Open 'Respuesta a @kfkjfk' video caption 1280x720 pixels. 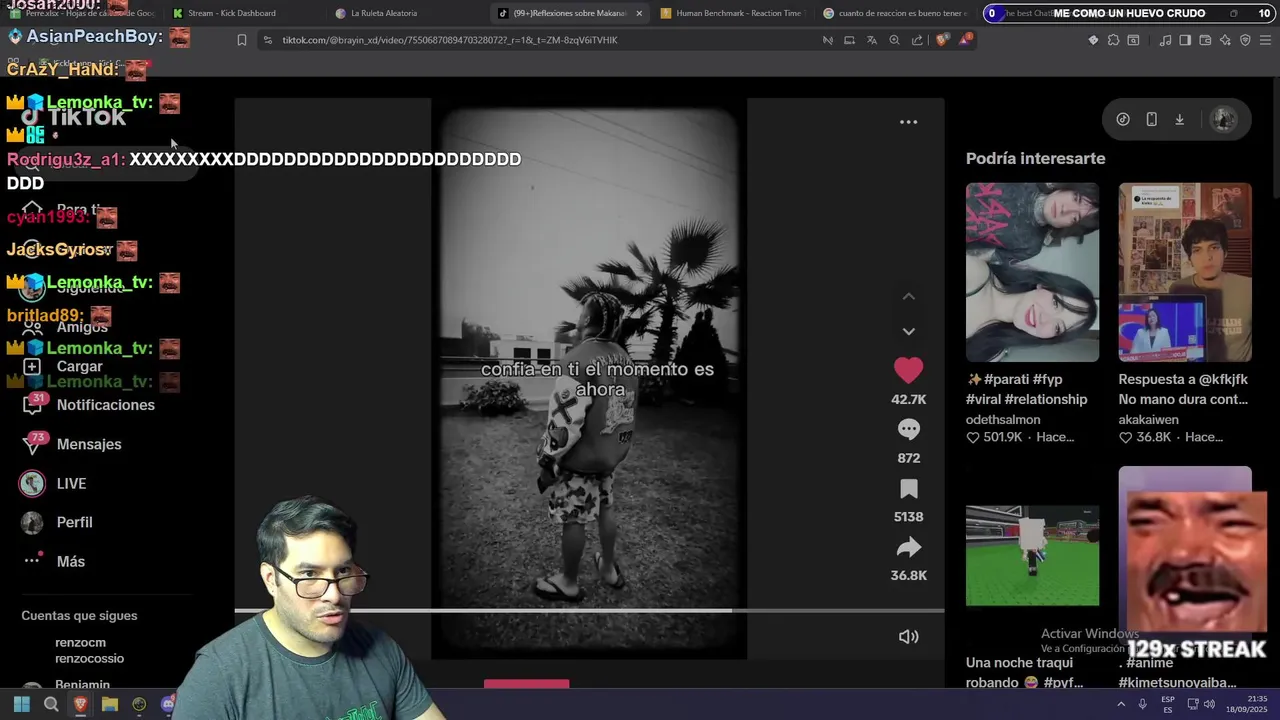point(1183,389)
